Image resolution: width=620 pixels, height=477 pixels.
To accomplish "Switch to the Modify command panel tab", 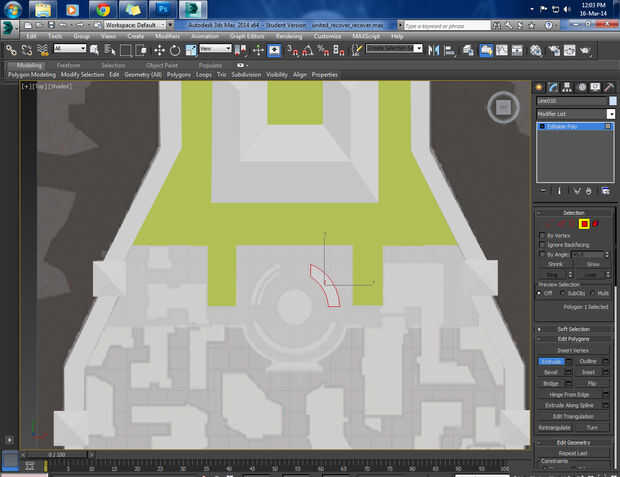I will pos(553,87).
